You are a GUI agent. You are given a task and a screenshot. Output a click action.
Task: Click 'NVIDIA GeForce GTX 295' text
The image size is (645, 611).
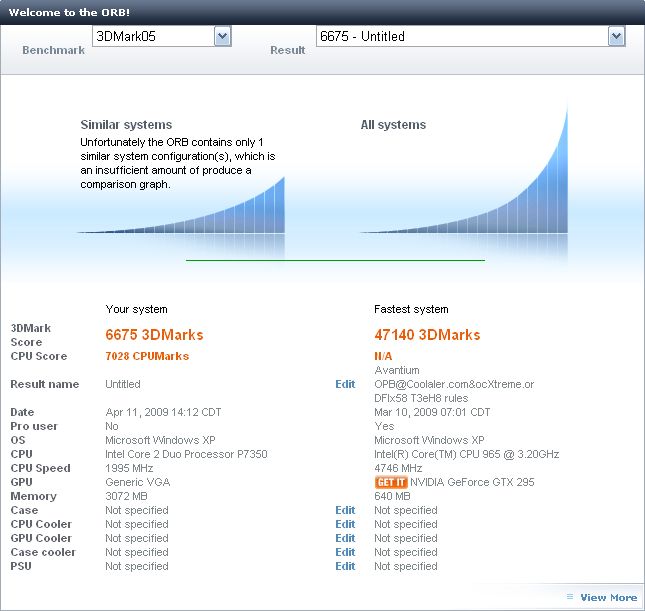tap(472, 482)
